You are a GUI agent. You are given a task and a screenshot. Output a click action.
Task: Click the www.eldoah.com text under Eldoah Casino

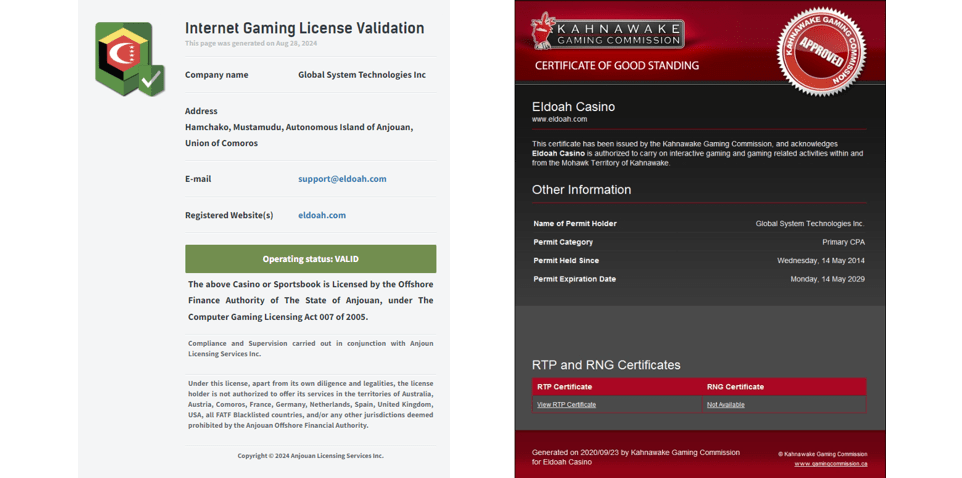pos(560,119)
